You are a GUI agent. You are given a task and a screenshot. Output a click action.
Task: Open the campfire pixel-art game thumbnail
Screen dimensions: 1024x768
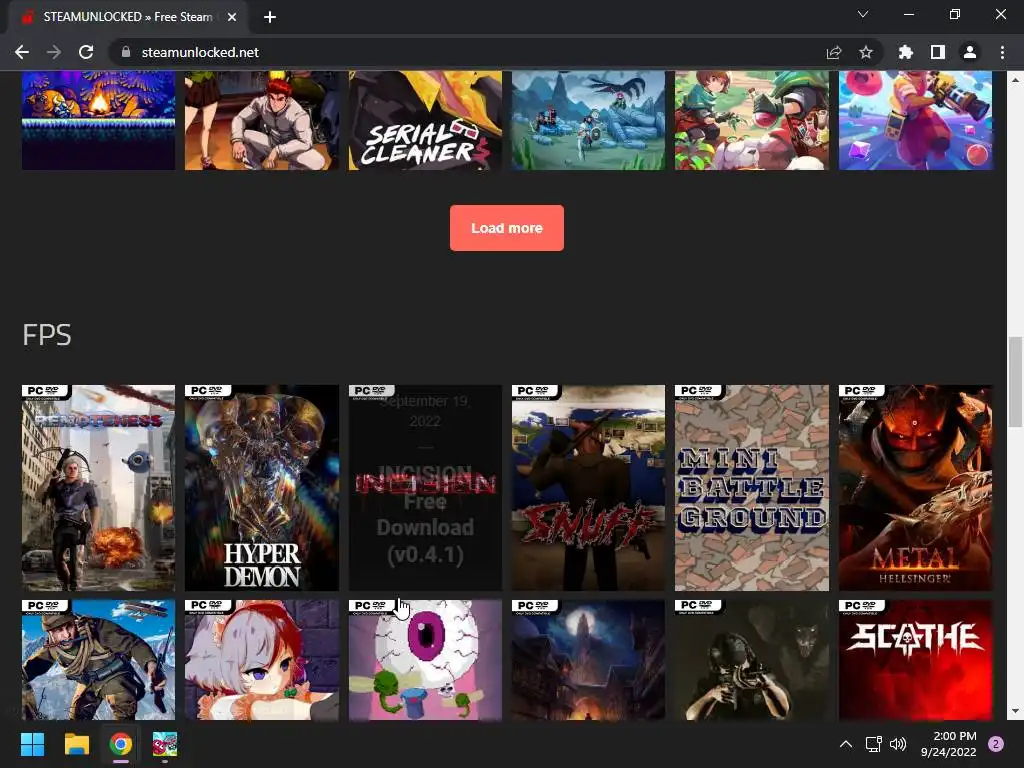tap(99, 120)
